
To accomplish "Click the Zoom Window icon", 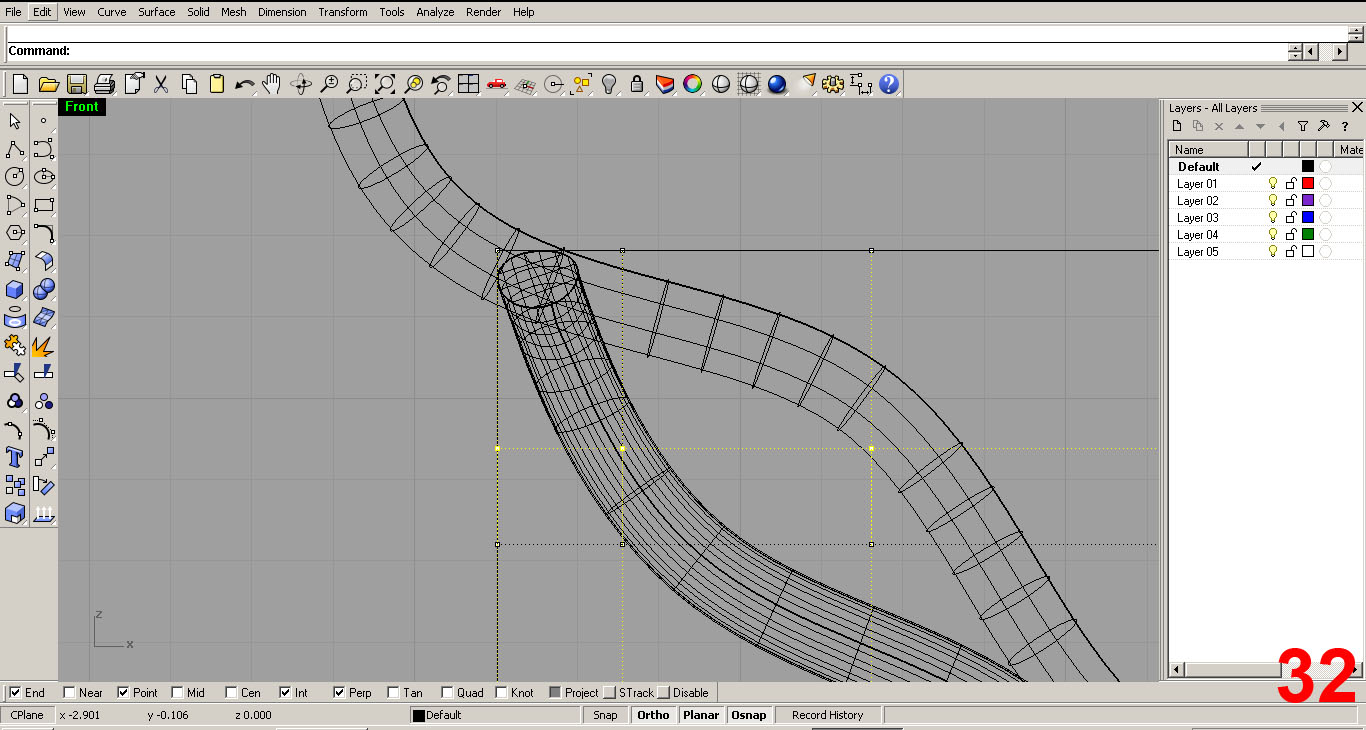I will click(357, 85).
